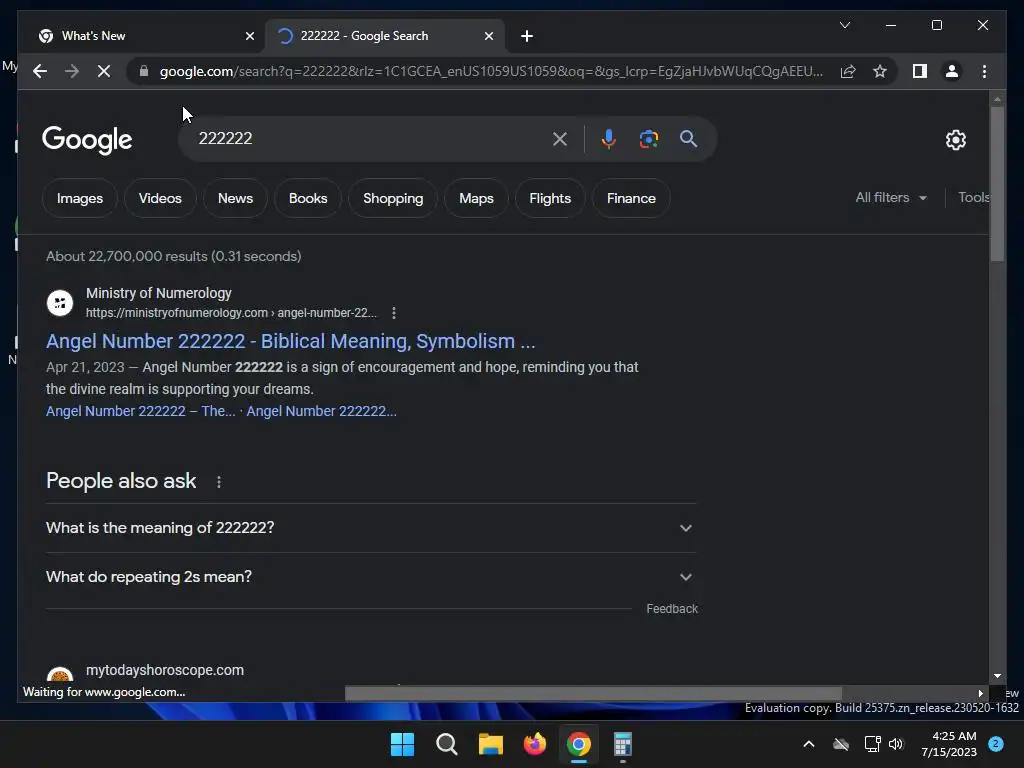Filter results by Images
This screenshot has height=768, width=1024.
pyautogui.click(x=80, y=198)
